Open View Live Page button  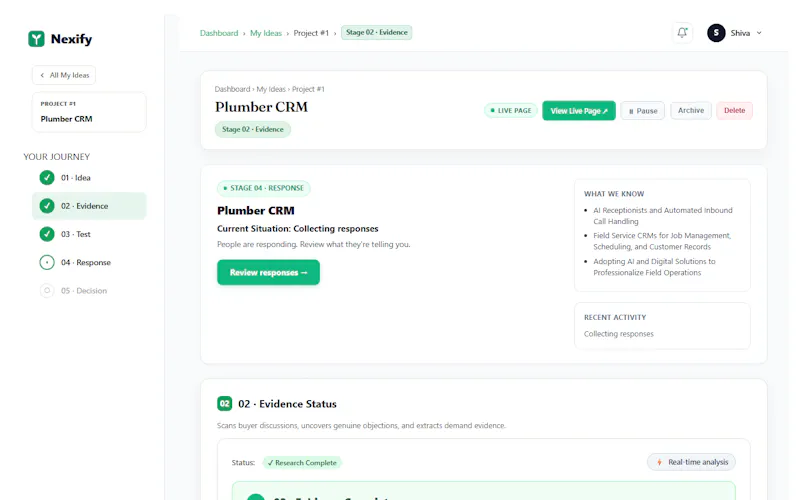tap(579, 111)
